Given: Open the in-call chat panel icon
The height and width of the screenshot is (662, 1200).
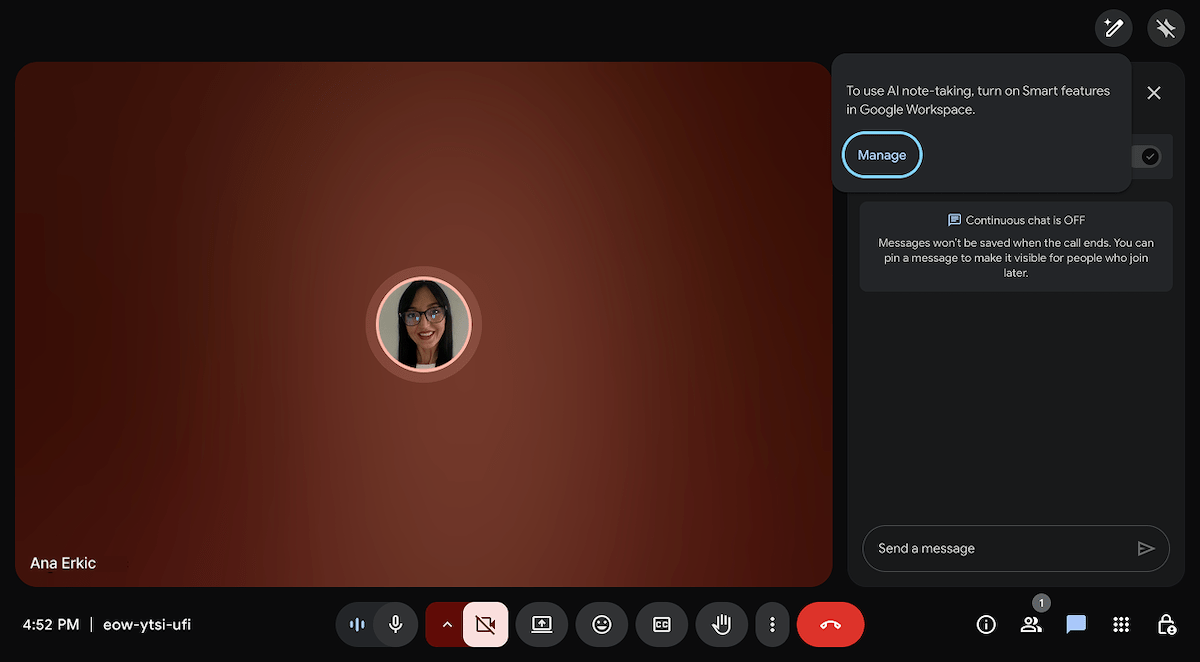Looking at the screenshot, I should pyautogui.click(x=1076, y=624).
